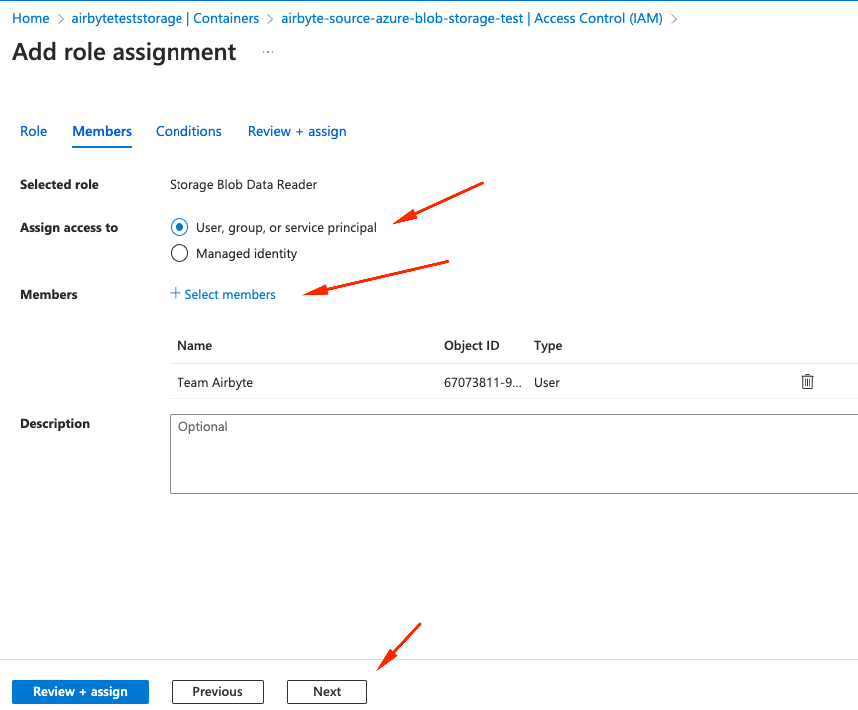Switch to the Role tab

pyautogui.click(x=34, y=131)
